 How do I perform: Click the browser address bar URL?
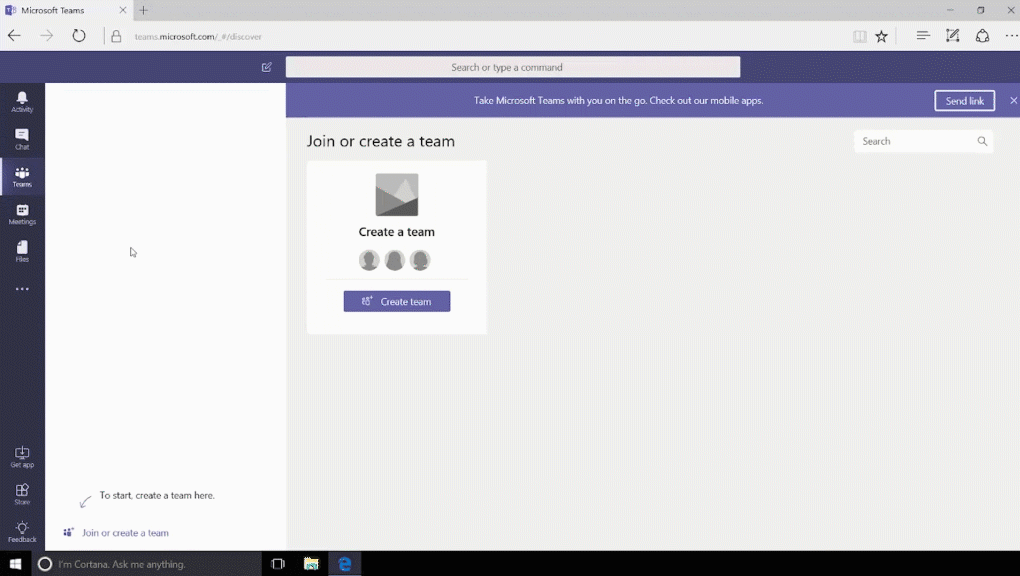point(198,36)
